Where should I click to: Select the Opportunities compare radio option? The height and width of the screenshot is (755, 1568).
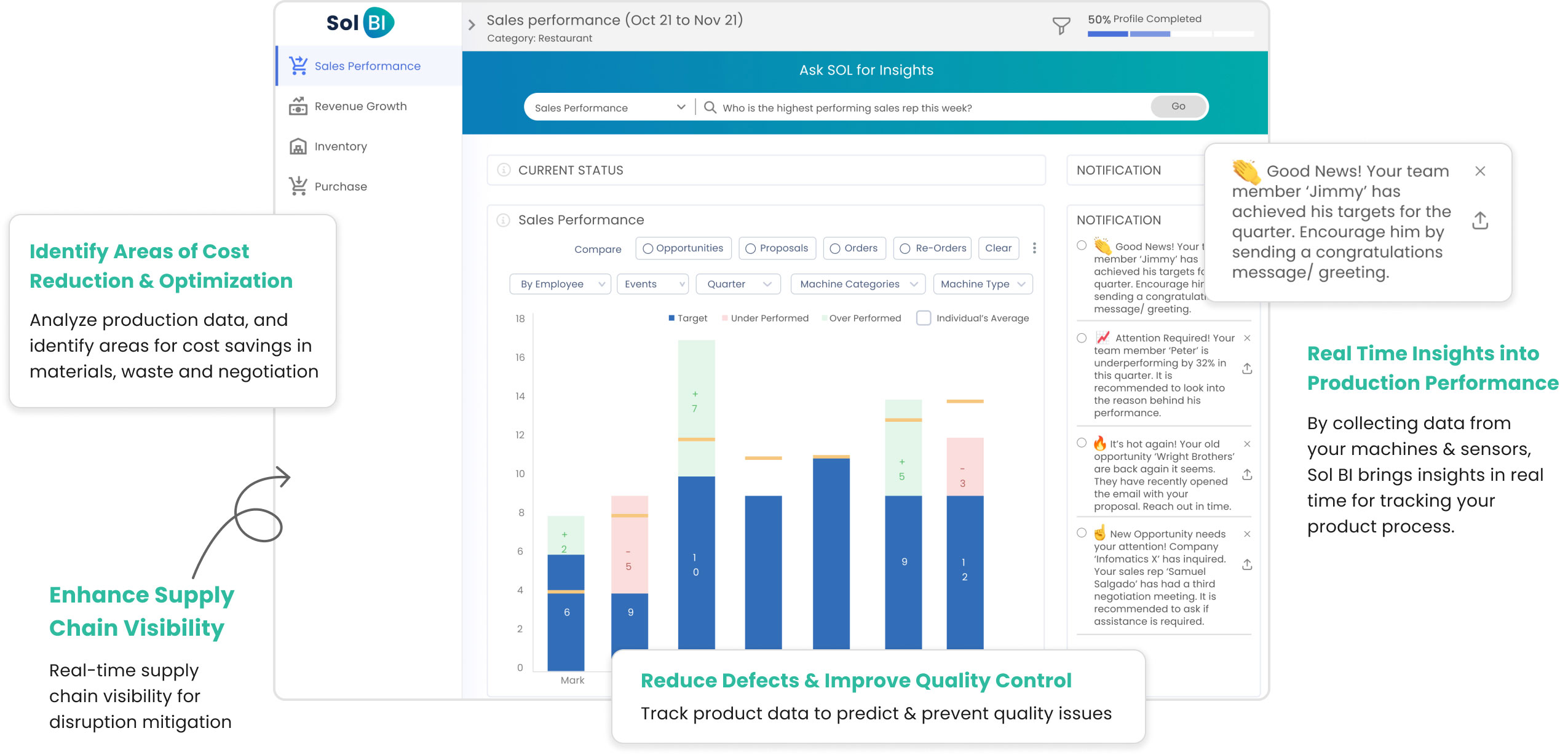coord(648,248)
